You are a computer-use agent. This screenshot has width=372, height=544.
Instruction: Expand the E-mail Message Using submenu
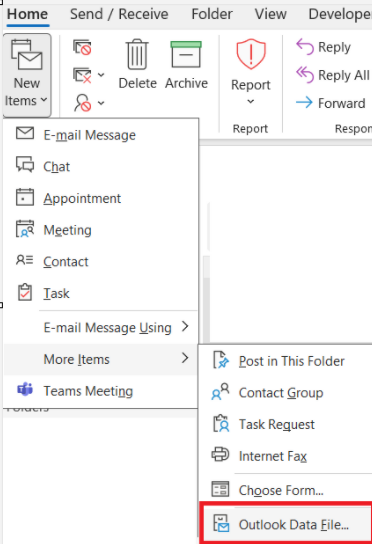click(101, 327)
